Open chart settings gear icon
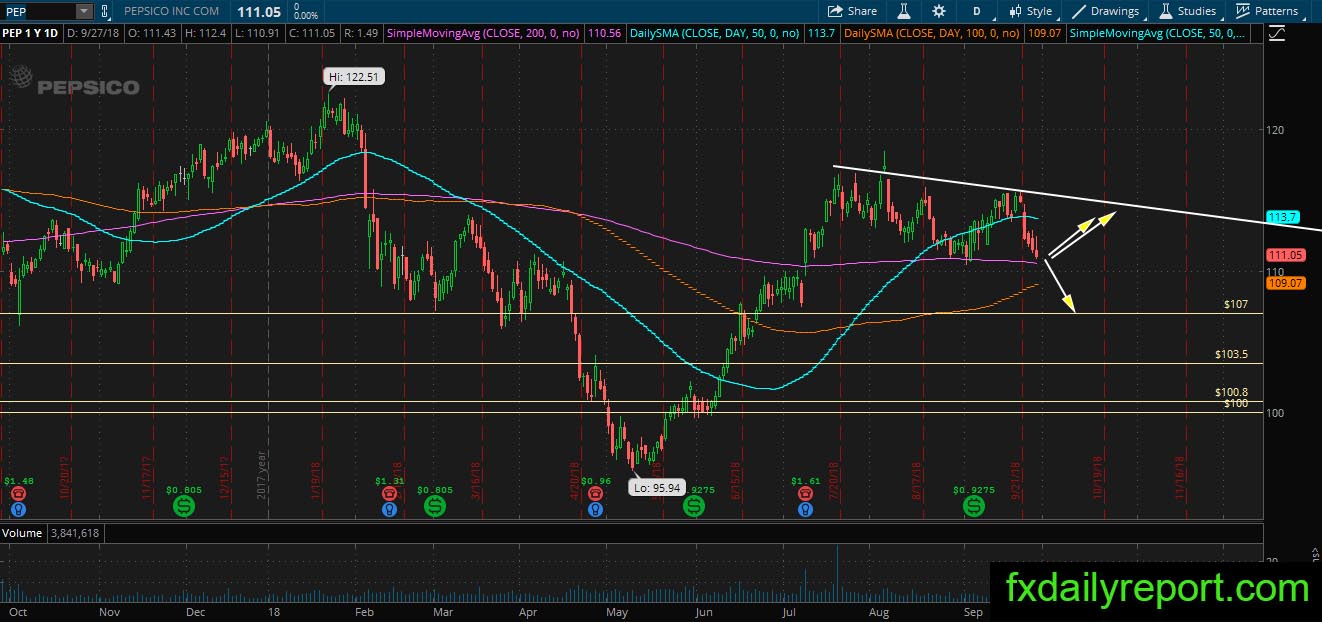Screen dimensions: 1322x622 (x=939, y=11)
